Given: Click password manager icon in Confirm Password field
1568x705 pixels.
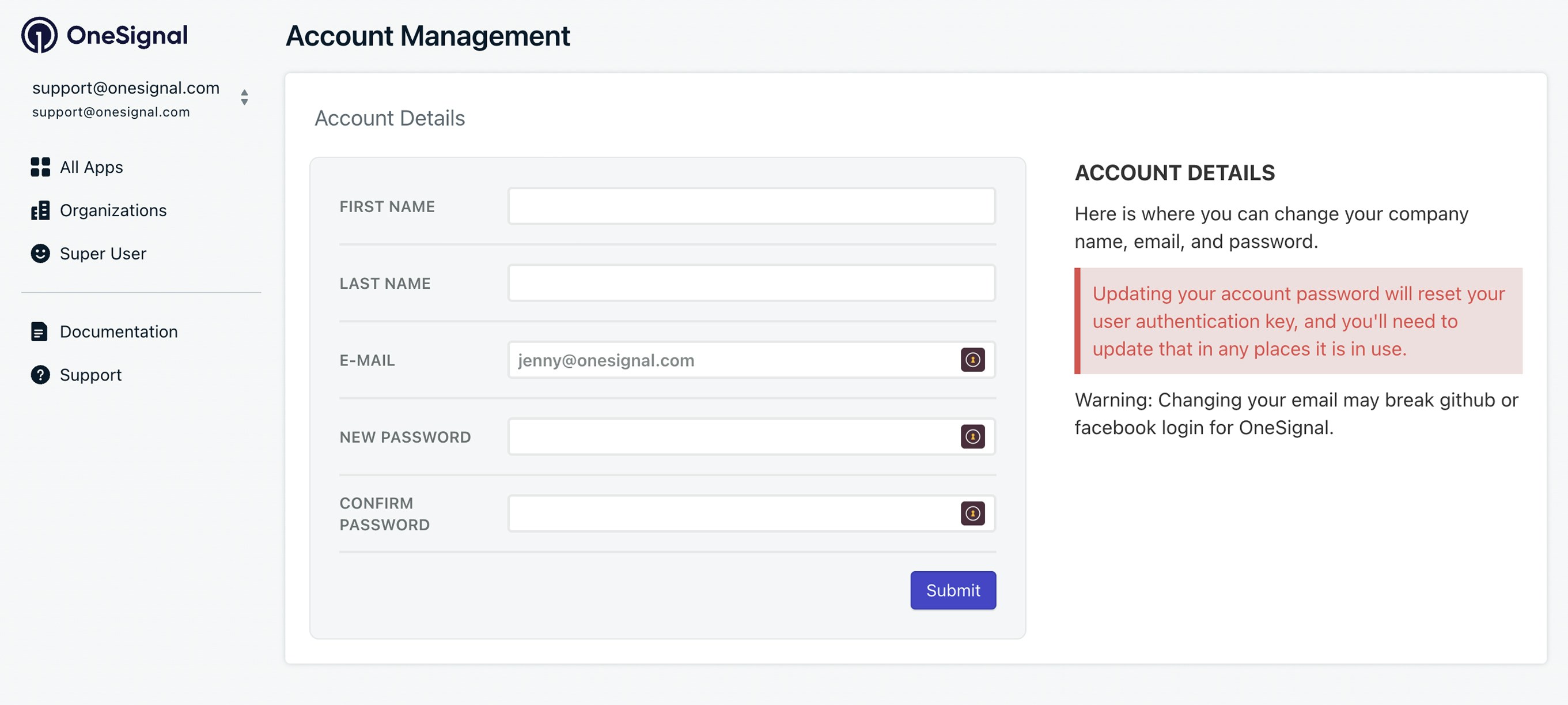Looking at the screenshot, I should 972,514.
